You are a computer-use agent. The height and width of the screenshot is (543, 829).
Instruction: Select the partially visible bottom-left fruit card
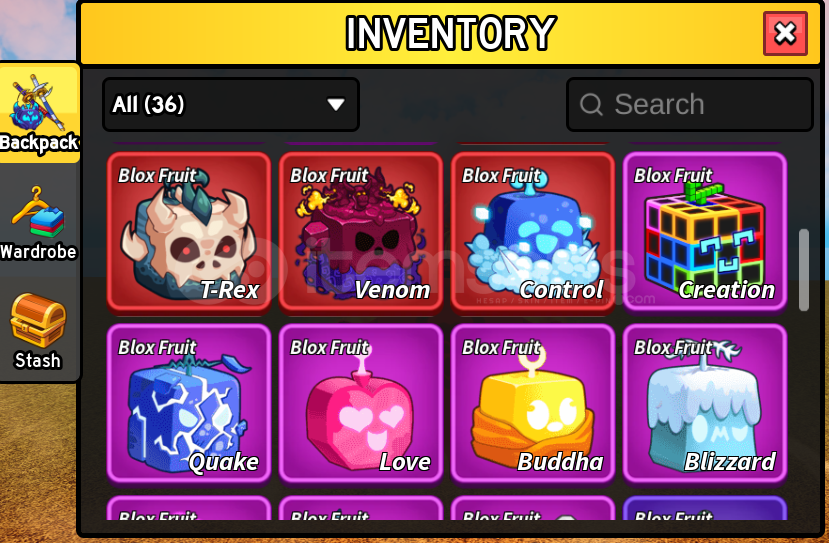click(x=189, y=508)
